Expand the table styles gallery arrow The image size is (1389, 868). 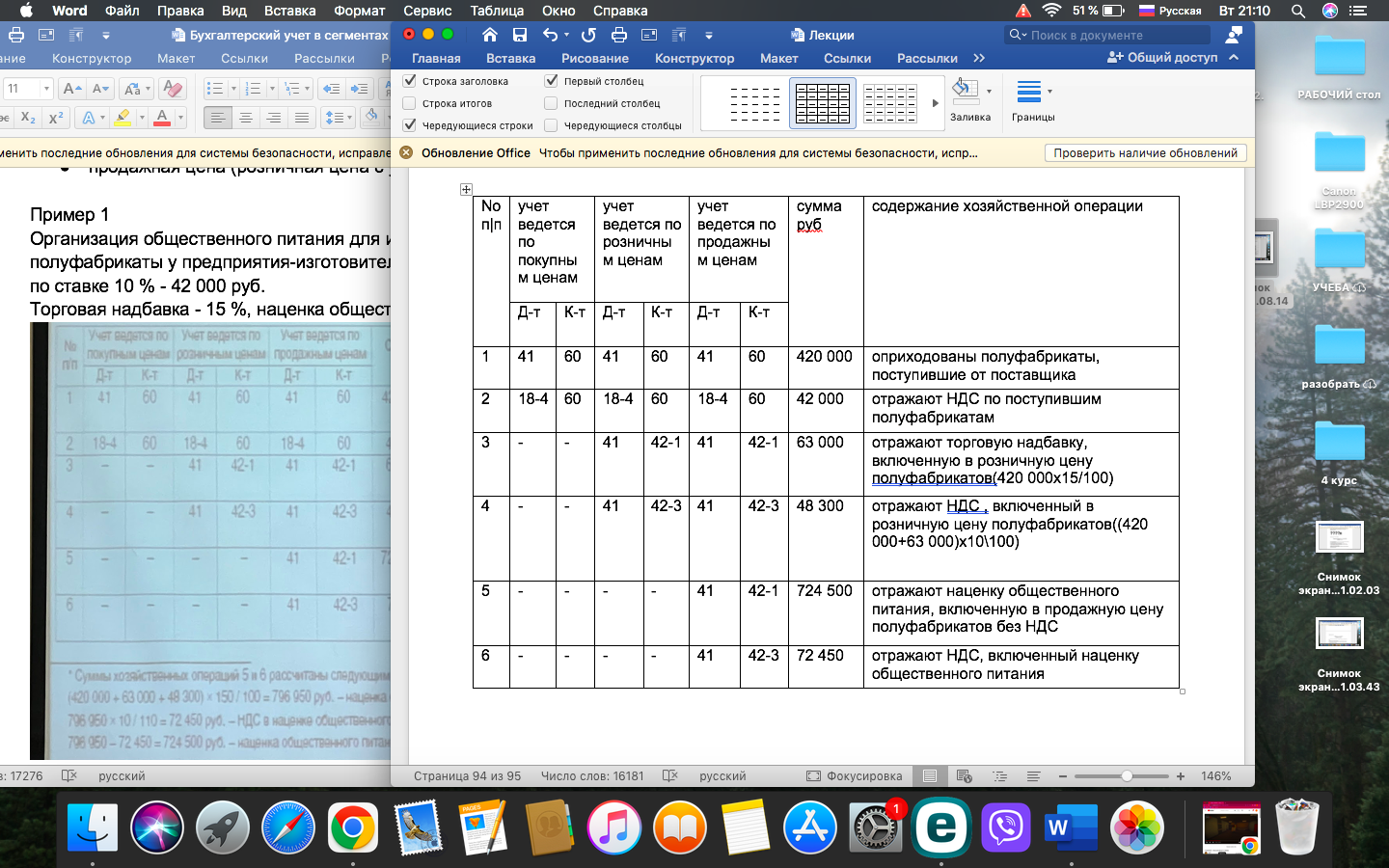click(935, 103)
